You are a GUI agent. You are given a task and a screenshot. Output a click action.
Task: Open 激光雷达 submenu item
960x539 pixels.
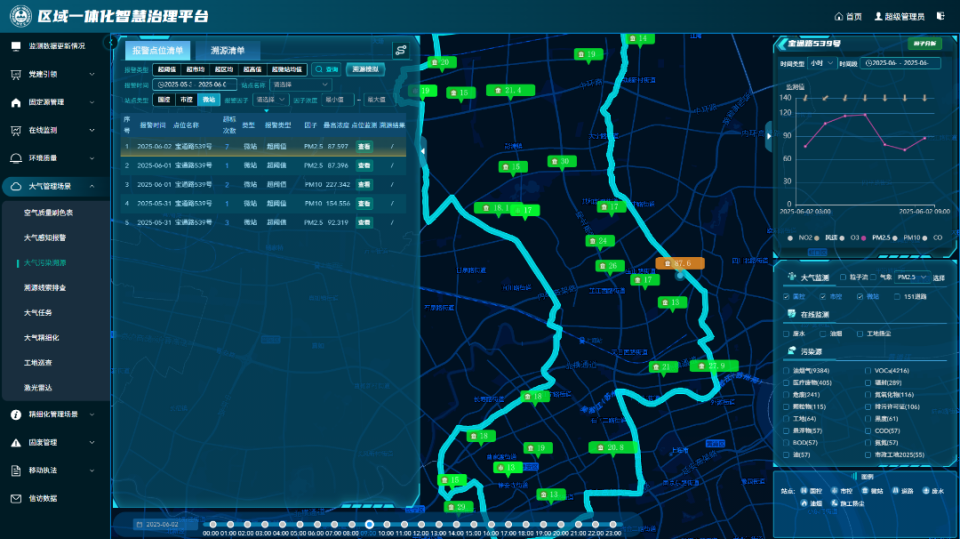click(38, 388)
